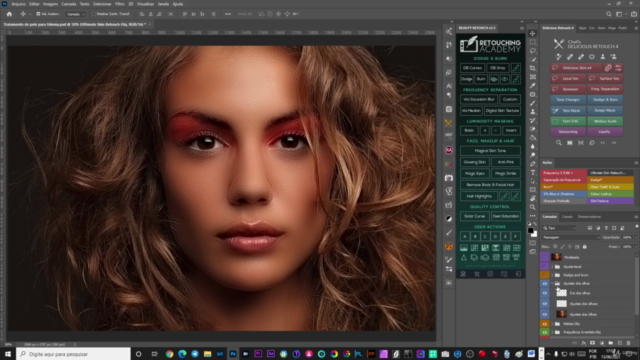The height and width of the screenshot is (360, 640).
Task: Toggle visibility of Ajustes dos Olhos image layer
Action: point(545,314)
